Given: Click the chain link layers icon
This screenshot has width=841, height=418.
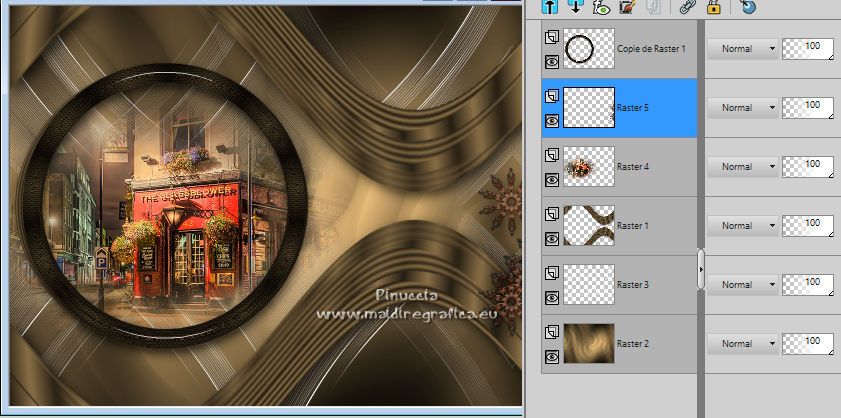Looking at the screenshot, I should (687, 7).
